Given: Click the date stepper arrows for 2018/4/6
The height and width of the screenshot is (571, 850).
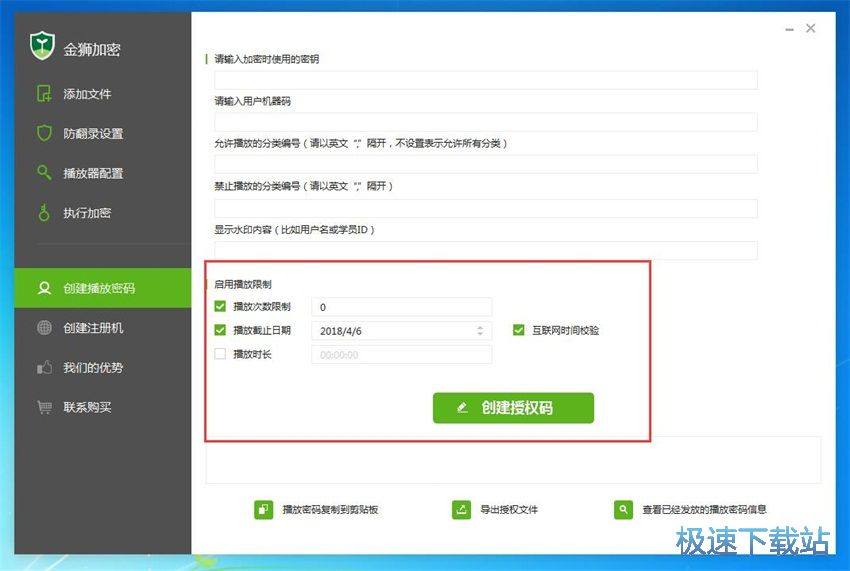Looking at the screenshot, I should point(480,330).
